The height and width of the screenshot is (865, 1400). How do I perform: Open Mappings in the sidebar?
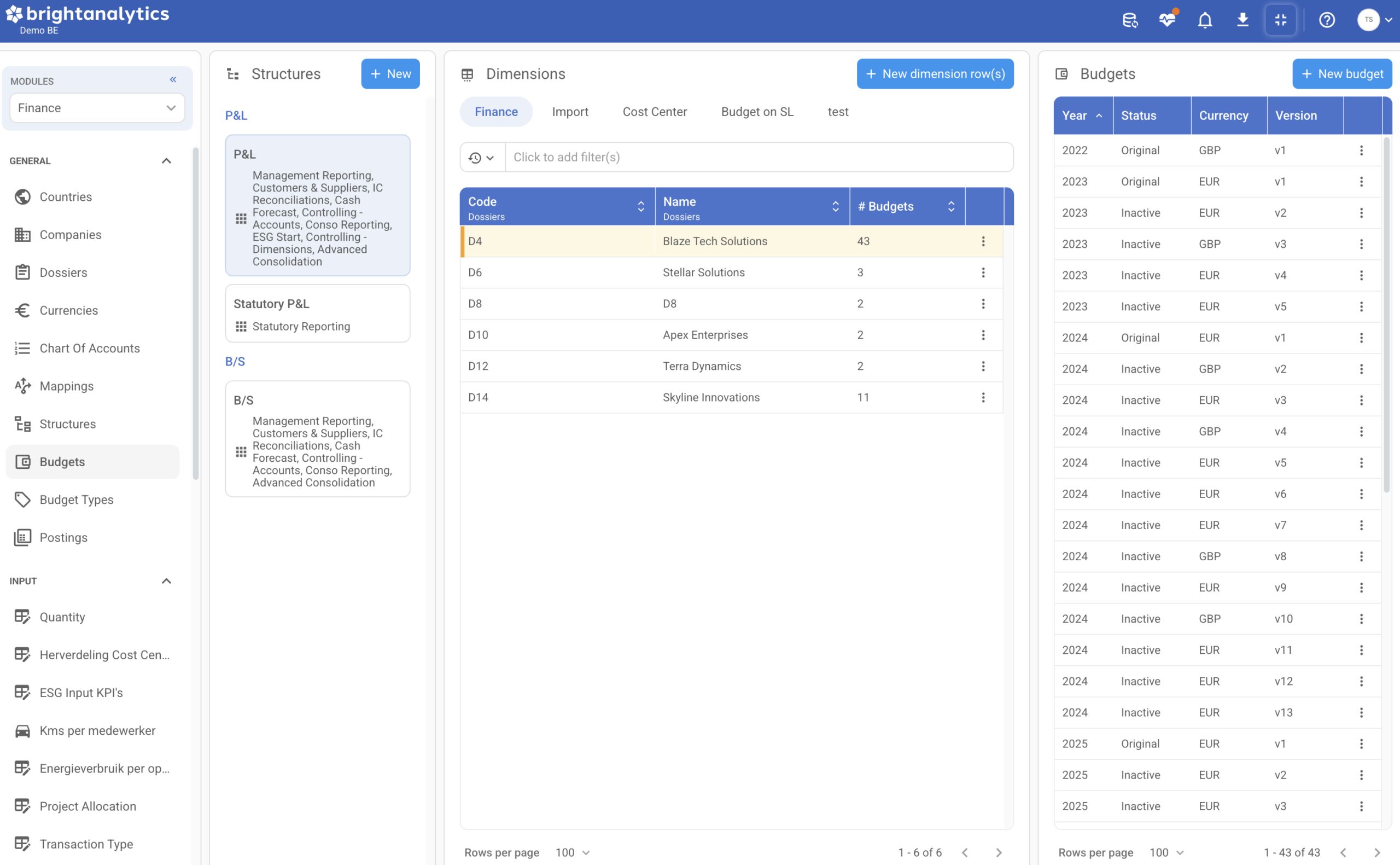point(92,386)
